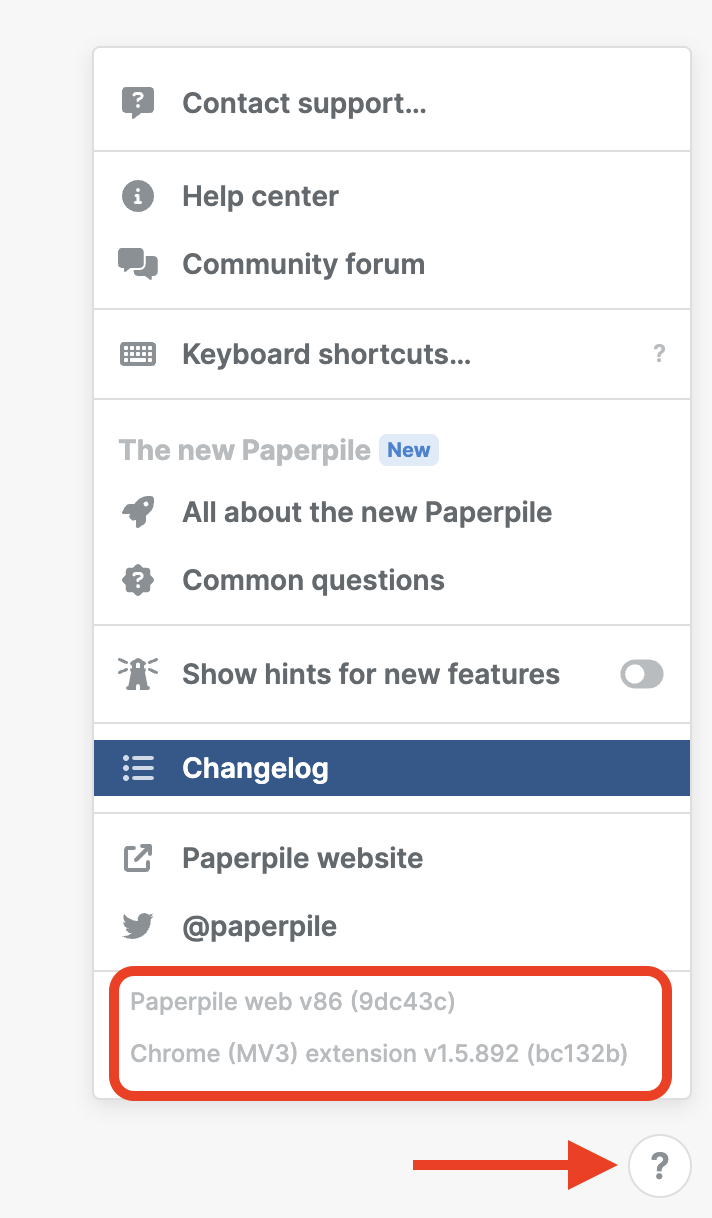
Task: Open Contact support menu item
Action: click(304, 103)
